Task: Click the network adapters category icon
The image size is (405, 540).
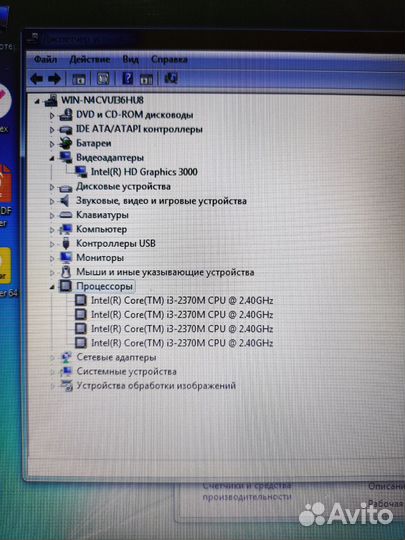Action: 66,357
